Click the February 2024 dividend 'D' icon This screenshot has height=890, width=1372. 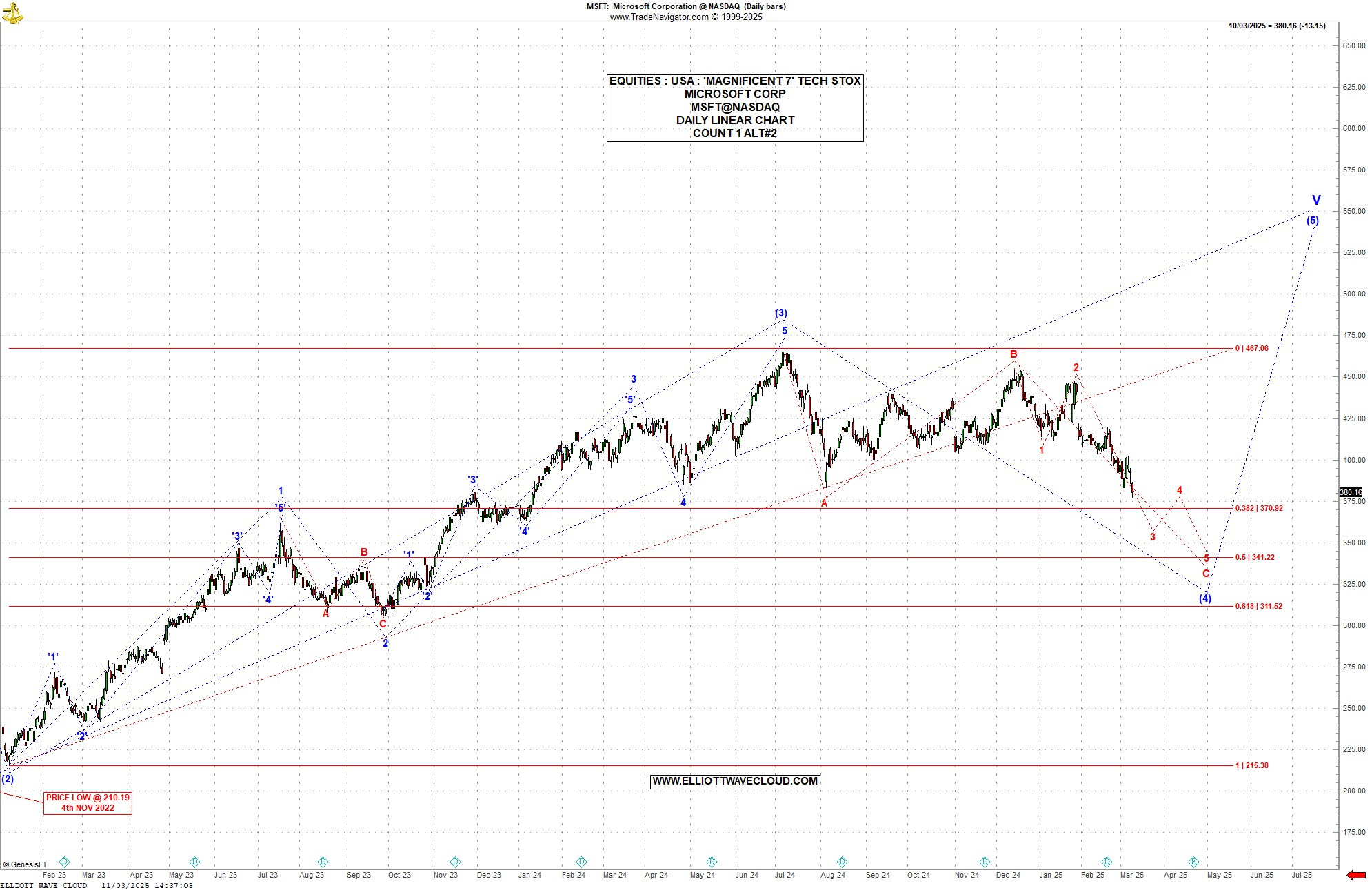581,862
